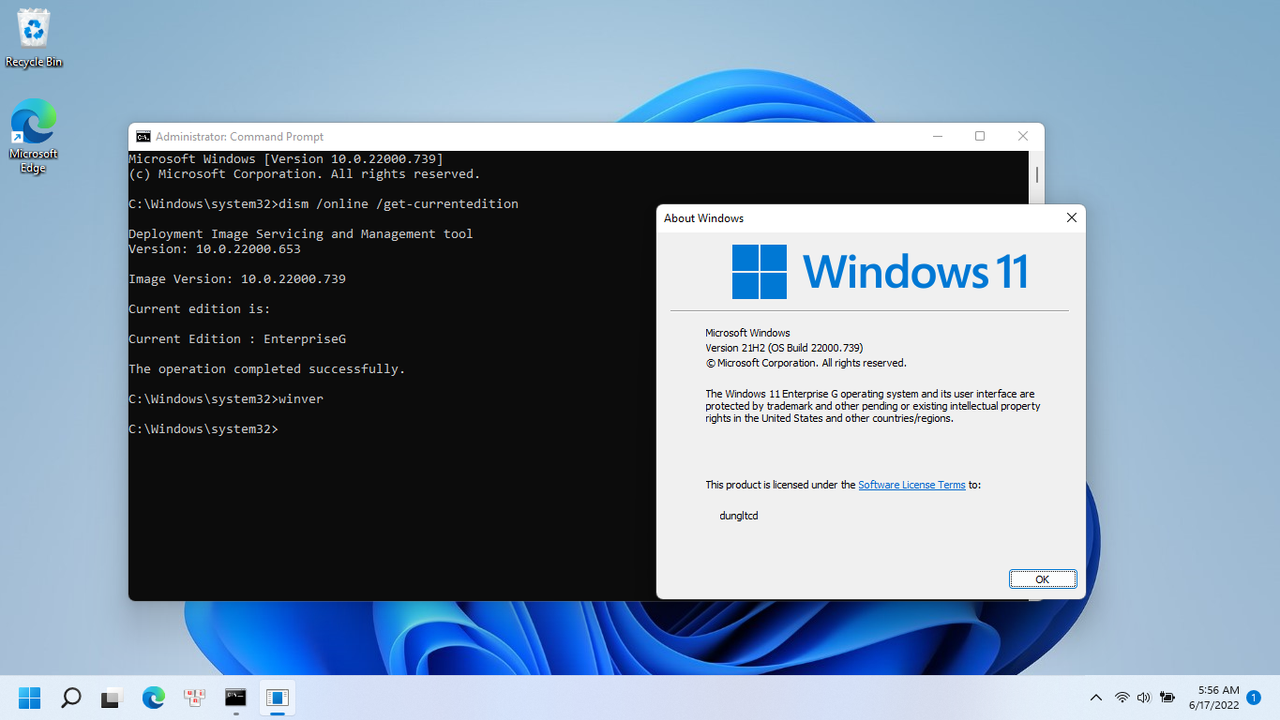Click 'Image Version: 10.0.22000.739' text
The image size is (1280, 720).
pyautogui.click(x=237, y=279)
